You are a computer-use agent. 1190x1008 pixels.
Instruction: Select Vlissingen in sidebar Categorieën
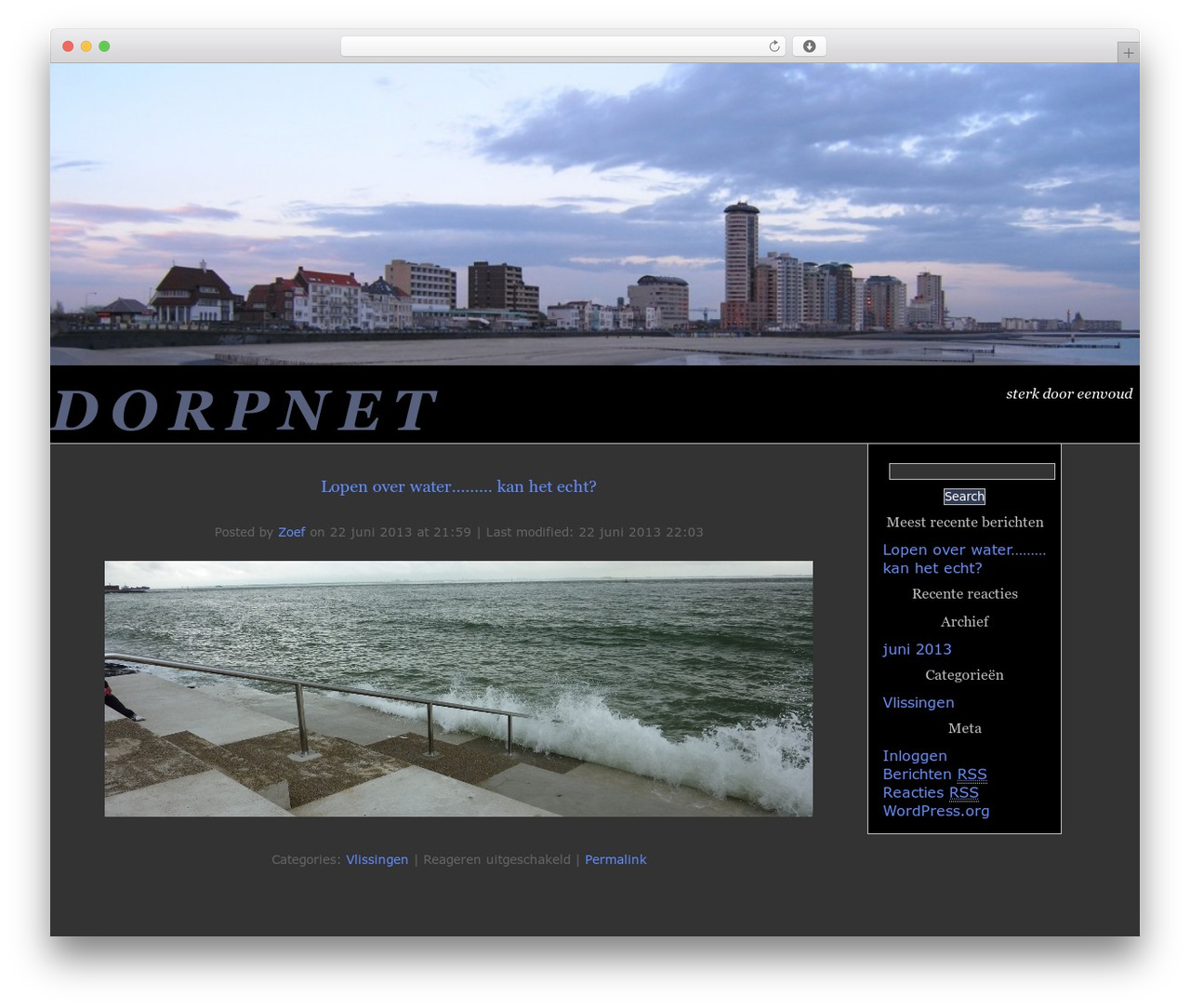pyautogui.click(x=919, y=703)
